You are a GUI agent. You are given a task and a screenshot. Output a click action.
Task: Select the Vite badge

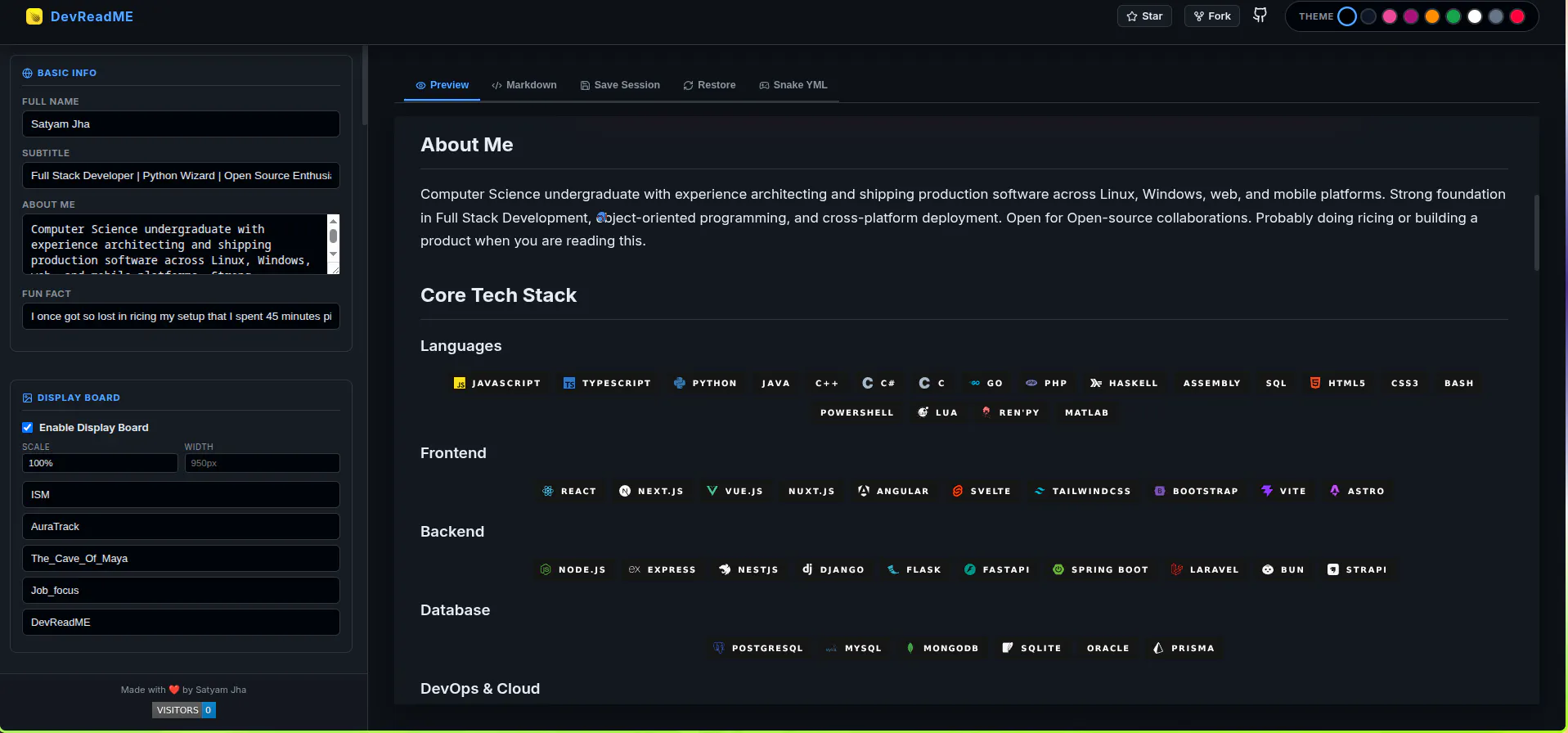tap(1283, 491)
